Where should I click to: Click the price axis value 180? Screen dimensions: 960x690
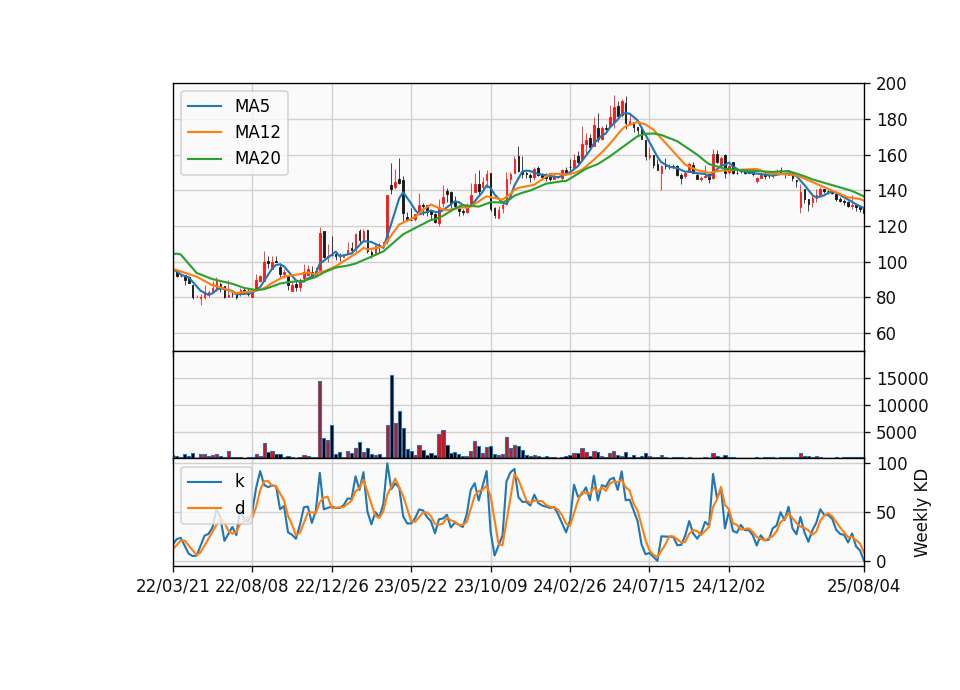(x=891, y=119)
